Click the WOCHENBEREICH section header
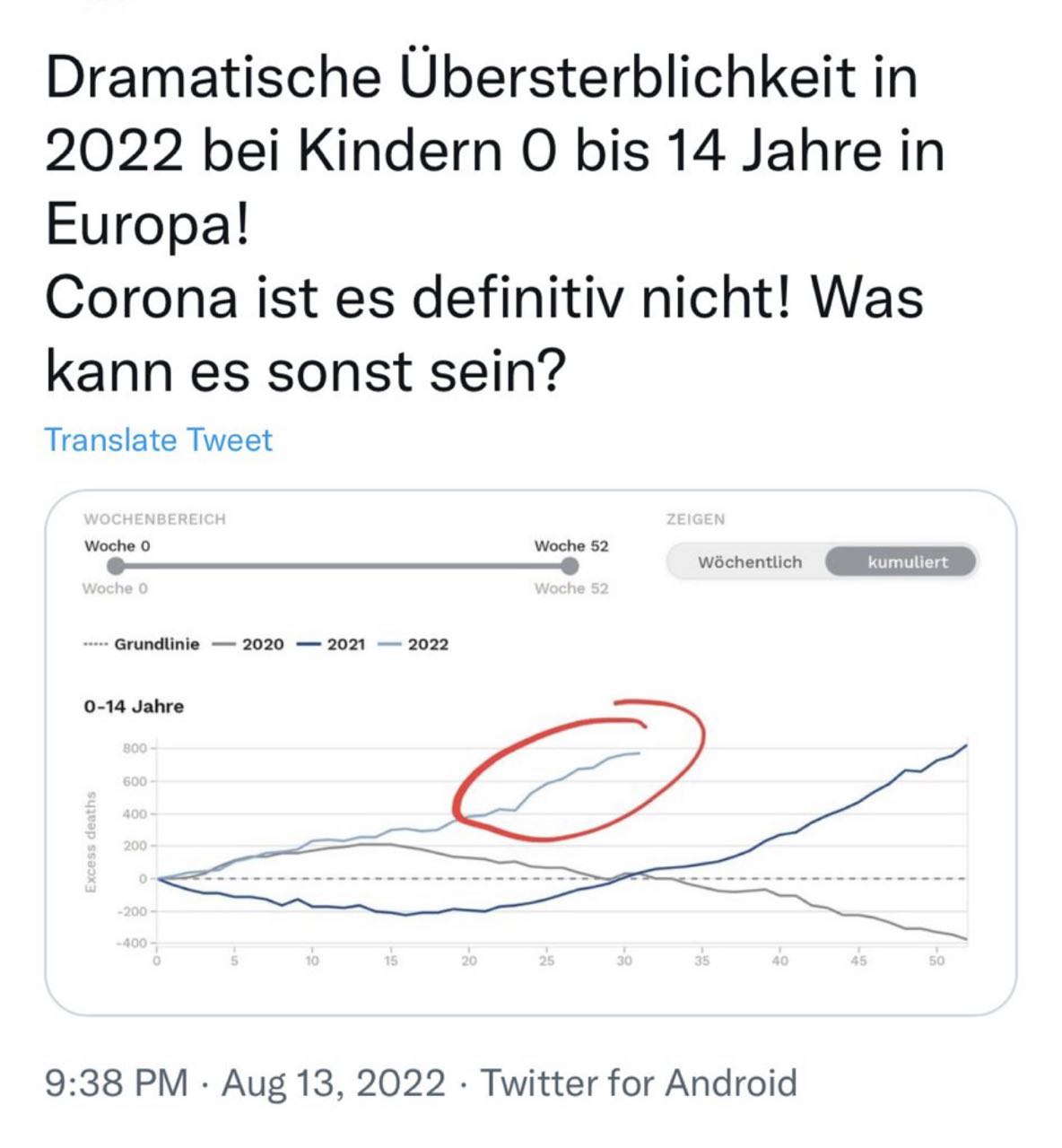Image resolution: width=1062 pixels, height=1148 pixels. coord(155,518)
